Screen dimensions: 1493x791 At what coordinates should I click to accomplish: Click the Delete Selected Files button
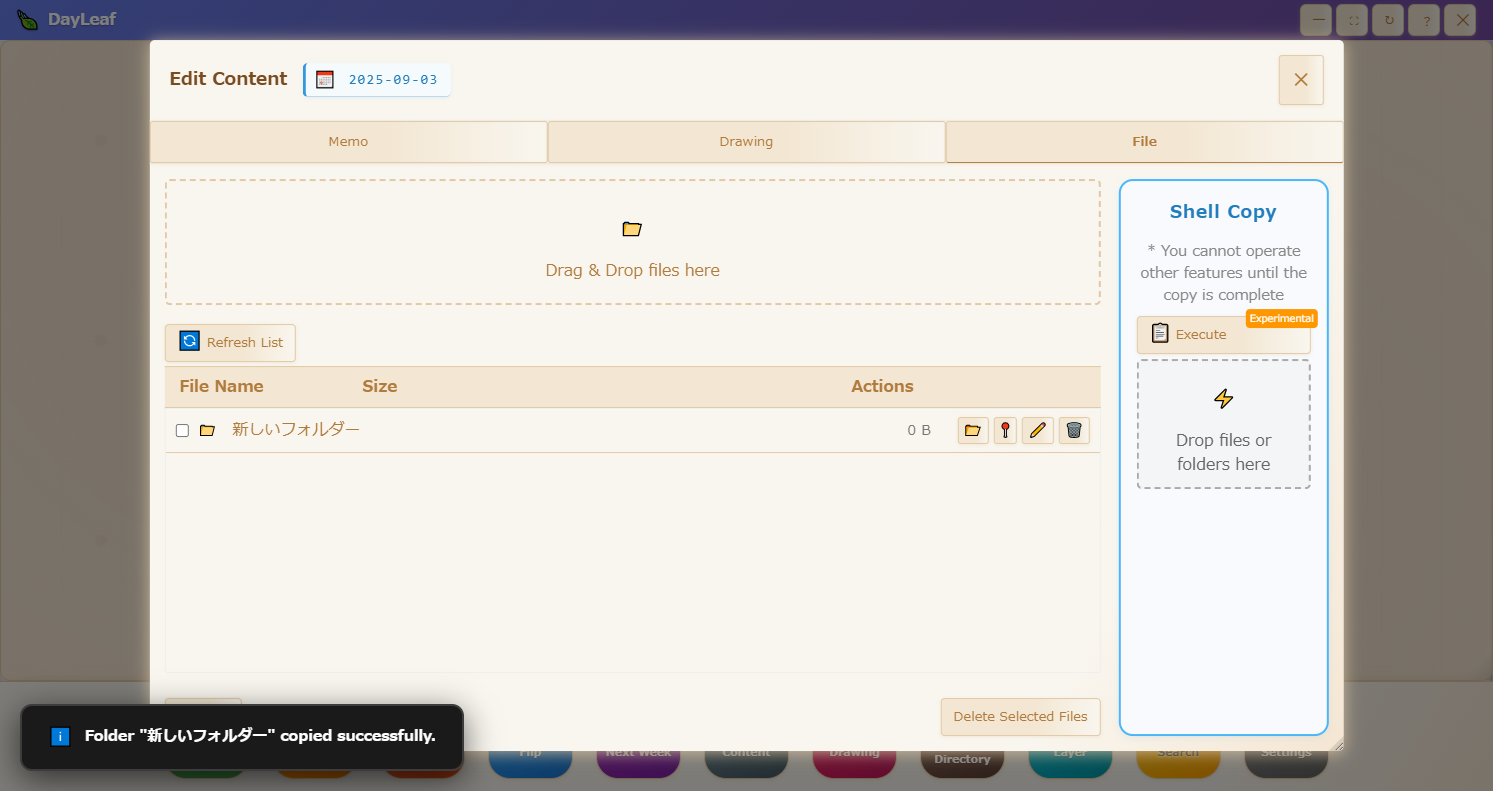pyautogui.click(x=1020, y=716)
